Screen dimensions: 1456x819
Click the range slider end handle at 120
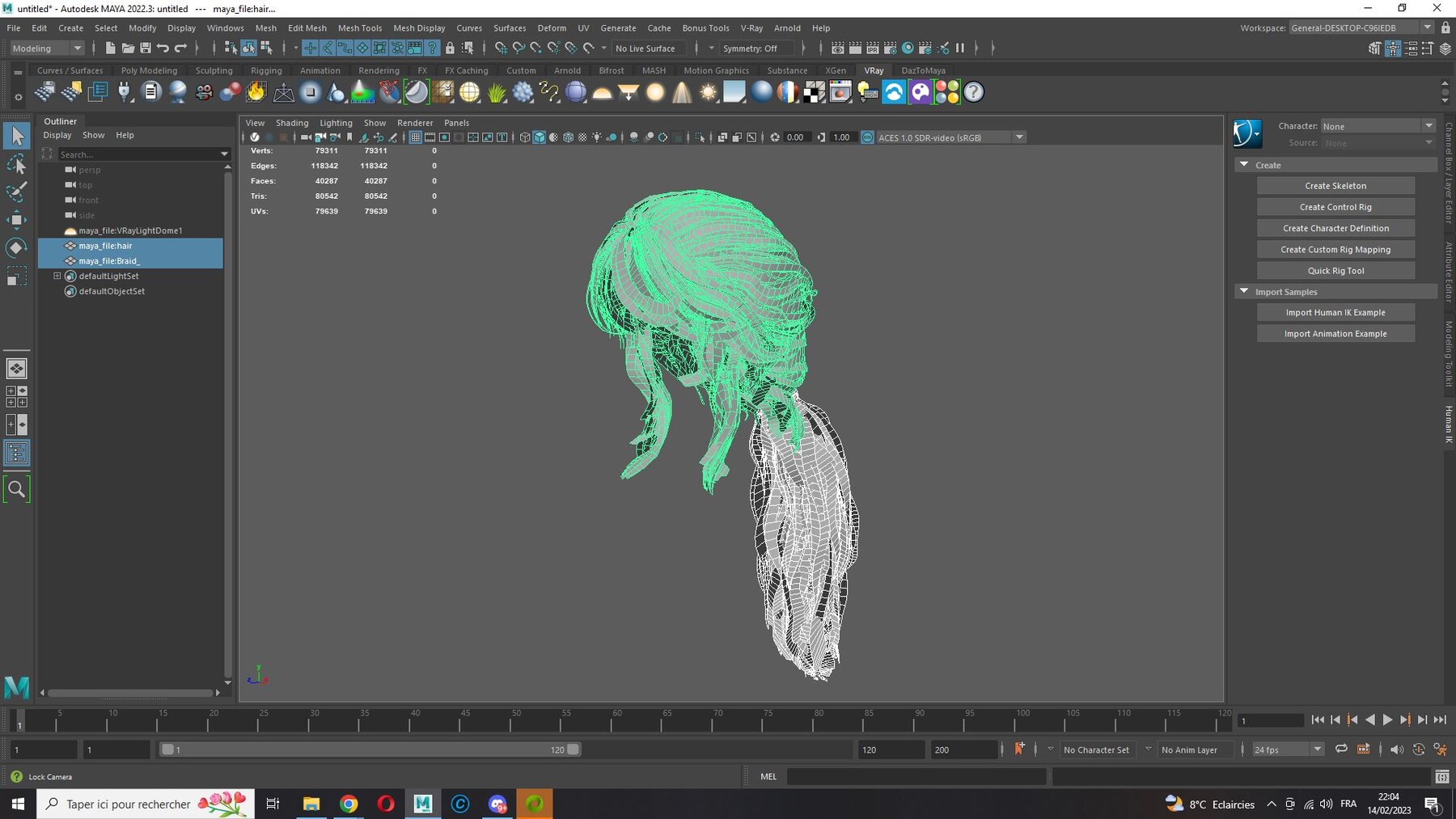(574, 749)
